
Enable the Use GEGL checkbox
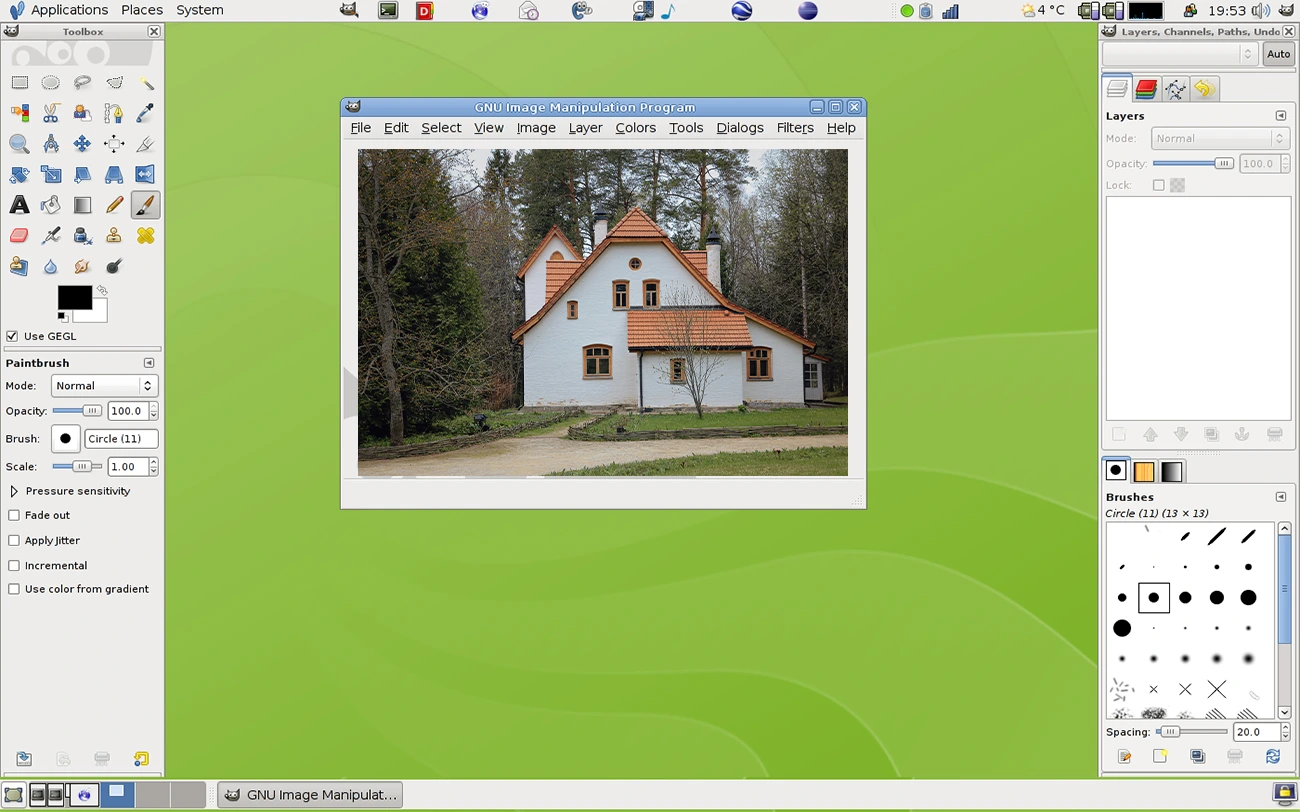click(12, 336)
